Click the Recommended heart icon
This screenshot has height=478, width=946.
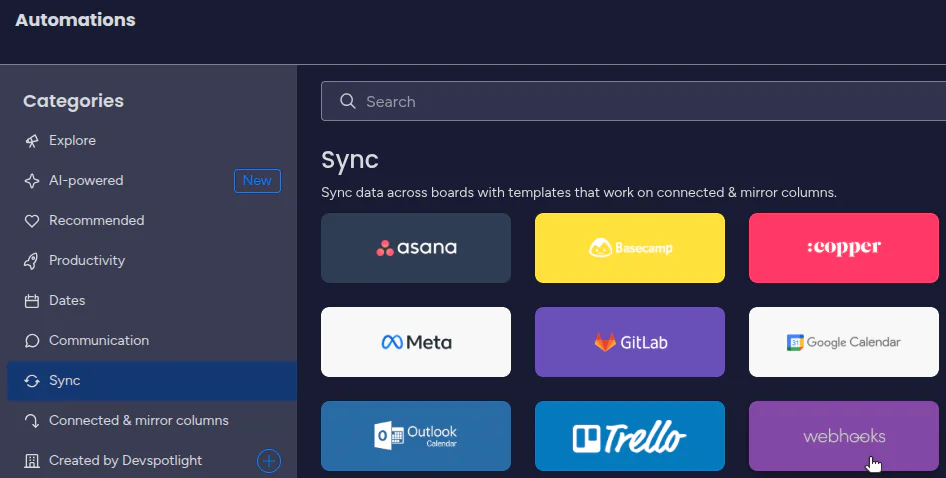pos(31,221)
